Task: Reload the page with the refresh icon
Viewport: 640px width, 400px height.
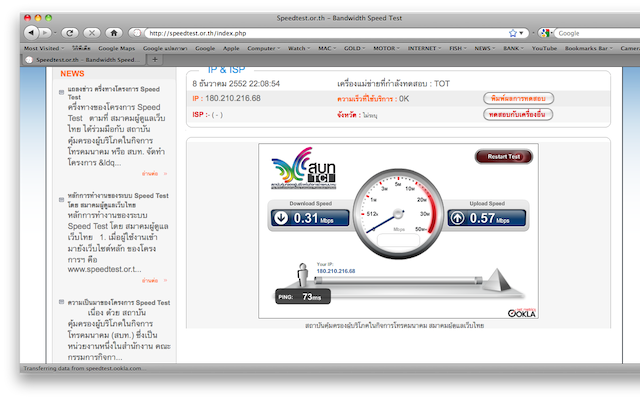Action: (x=70, y=33)
